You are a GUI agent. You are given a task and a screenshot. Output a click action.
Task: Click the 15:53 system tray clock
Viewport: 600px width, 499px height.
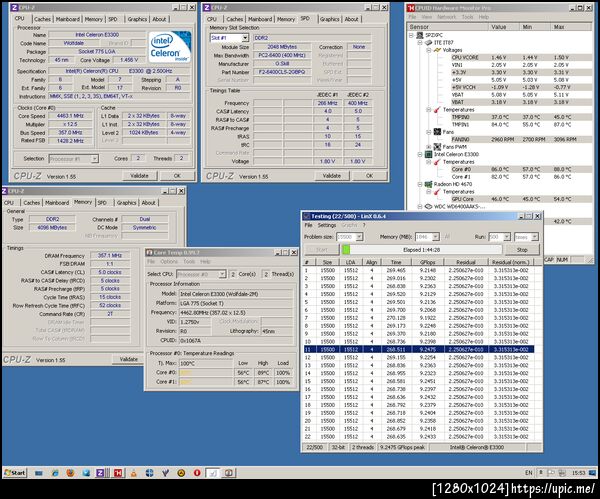coord(578,473)
